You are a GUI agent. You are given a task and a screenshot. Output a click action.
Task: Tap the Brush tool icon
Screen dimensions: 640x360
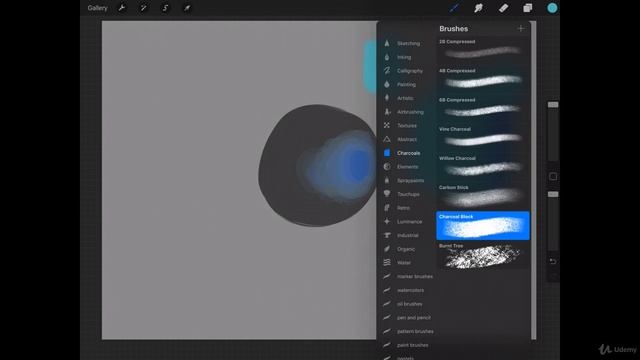(x=454, y=8)
